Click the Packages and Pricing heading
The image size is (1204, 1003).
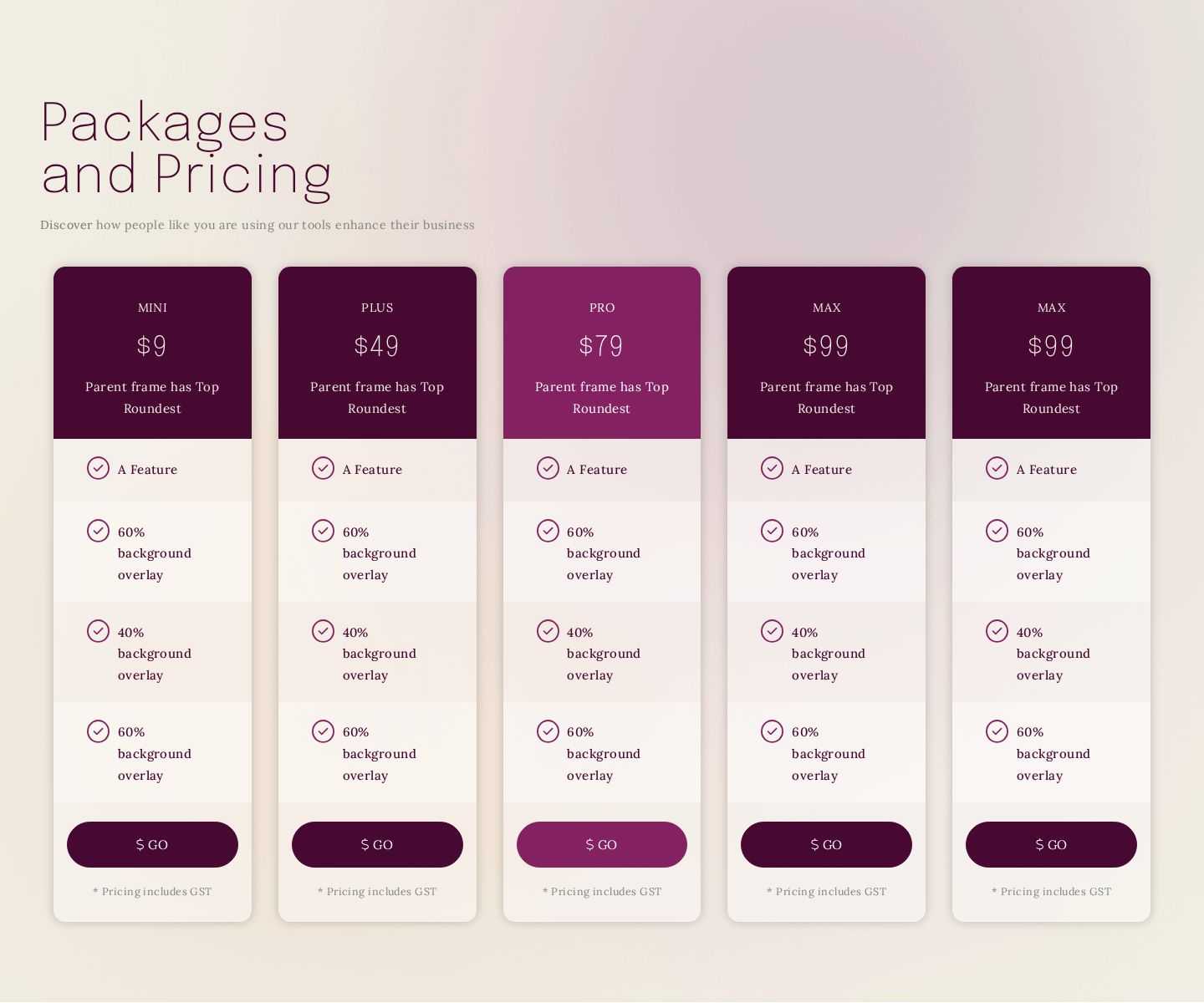click(186, 149)
